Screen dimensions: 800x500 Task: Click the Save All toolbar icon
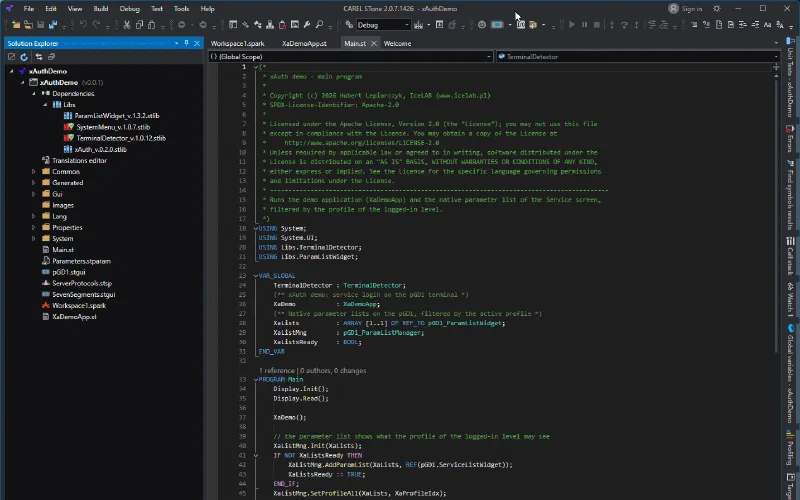point(53,24)
